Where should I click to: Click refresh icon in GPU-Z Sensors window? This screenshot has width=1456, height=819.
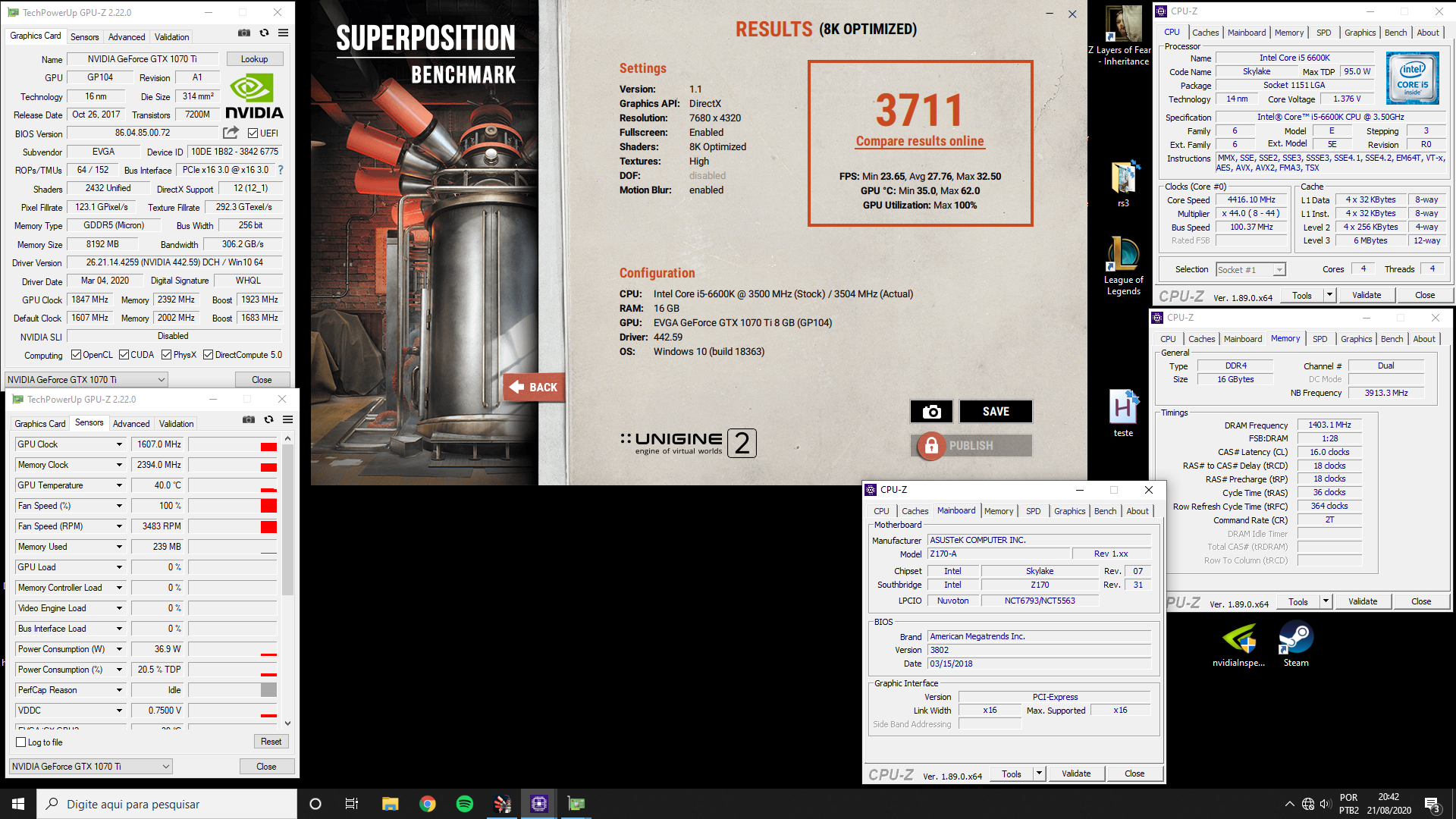tap(268, 419)
